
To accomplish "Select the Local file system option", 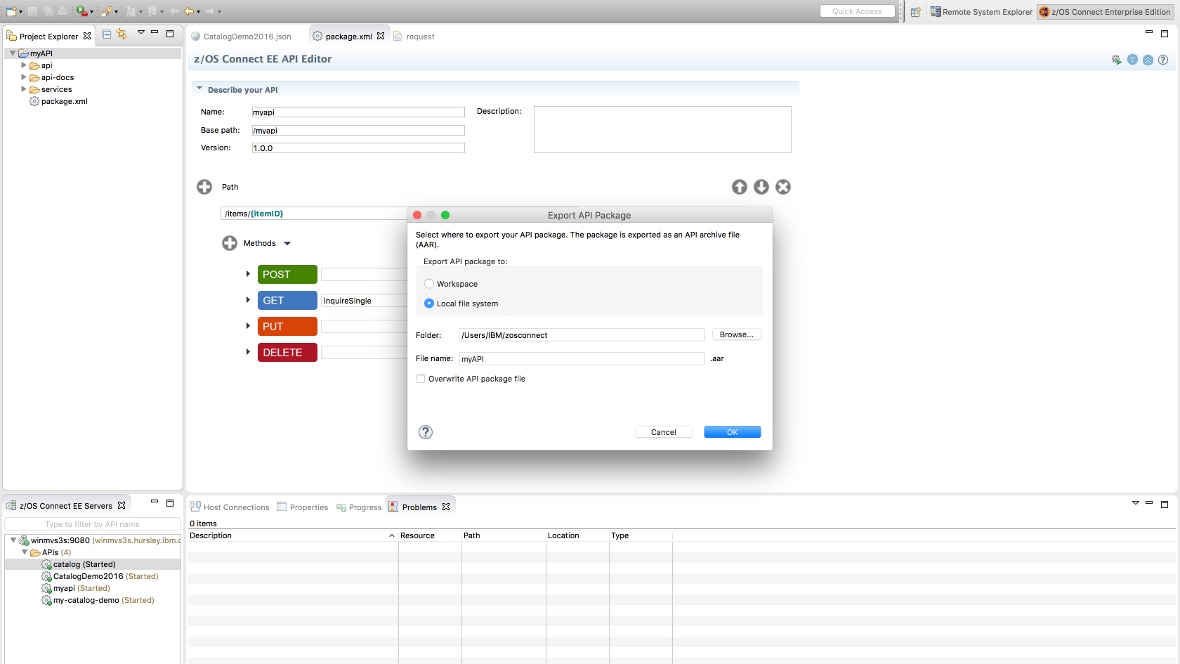I will click(429, 303).
